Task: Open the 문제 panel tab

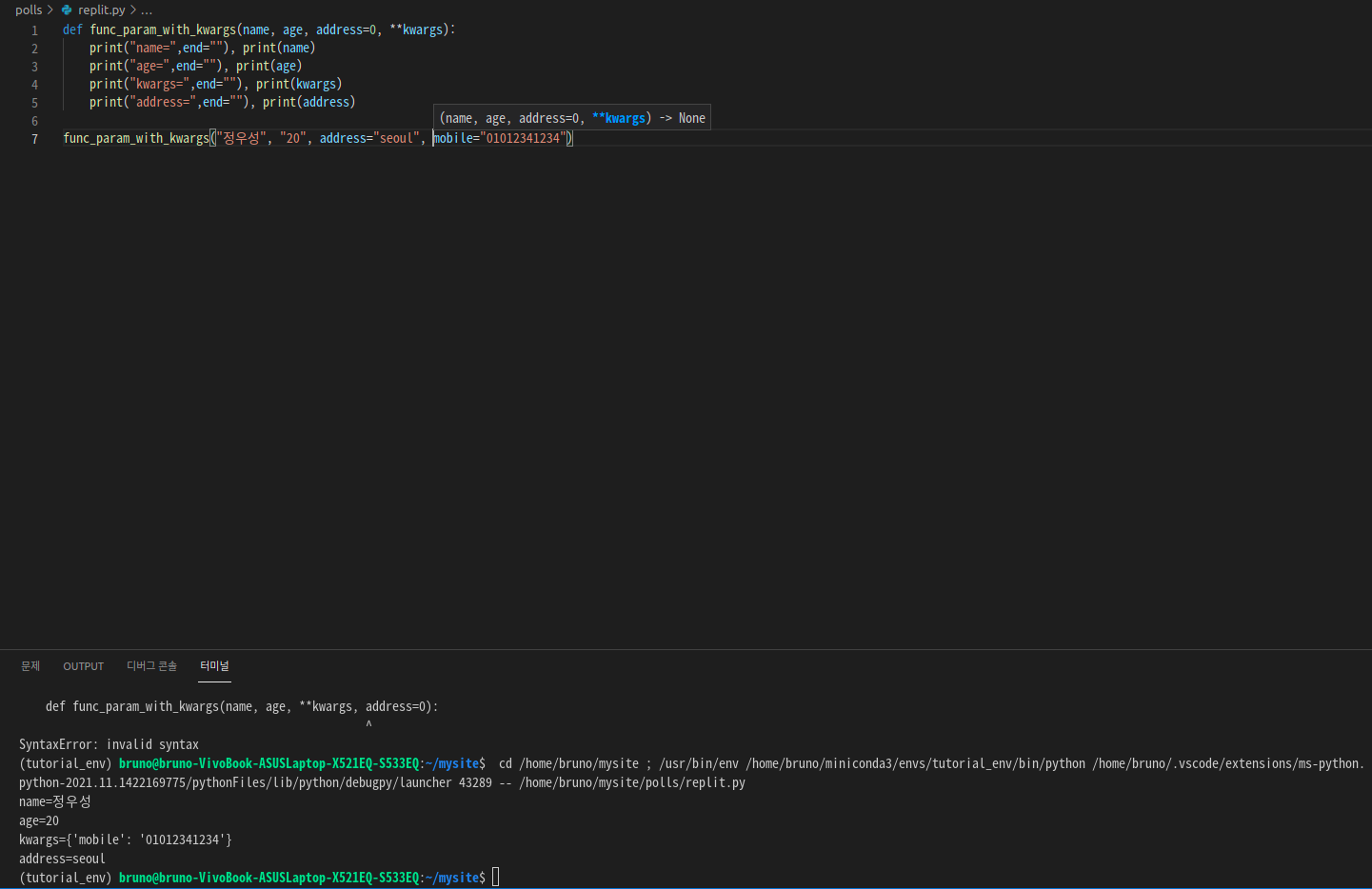Action: click(x=30, y=666)
